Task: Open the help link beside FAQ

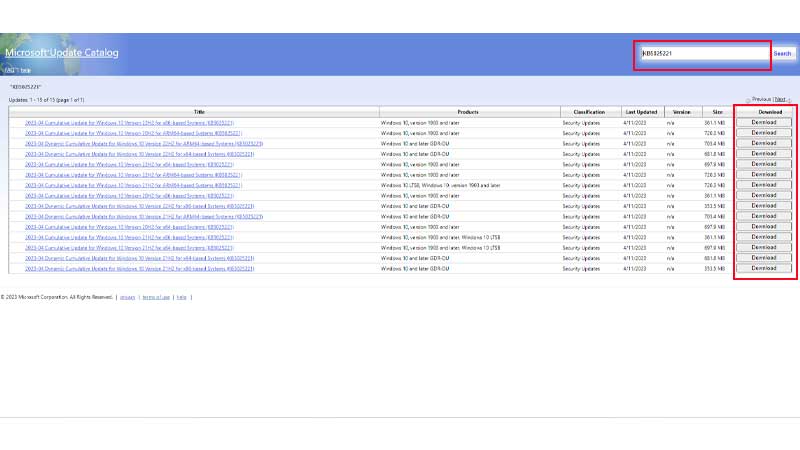Action: [x=26, y=70]
